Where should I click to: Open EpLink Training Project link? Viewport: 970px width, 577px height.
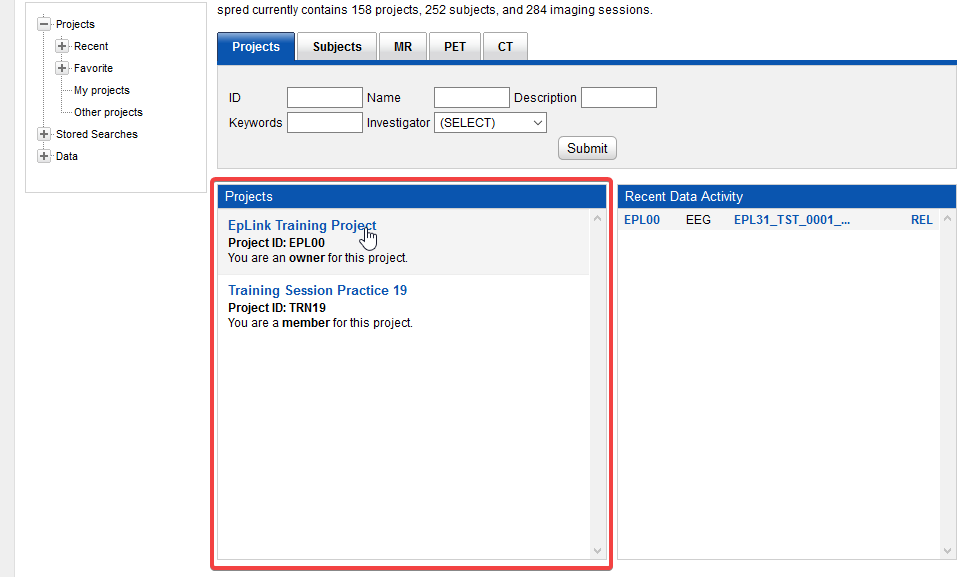[x=301, y=225]
